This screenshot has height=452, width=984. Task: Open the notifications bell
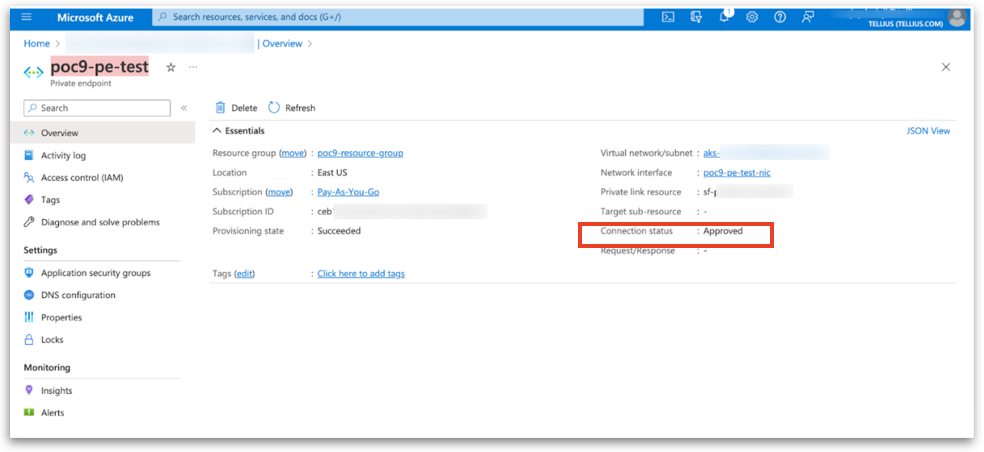tap(724, 18)
